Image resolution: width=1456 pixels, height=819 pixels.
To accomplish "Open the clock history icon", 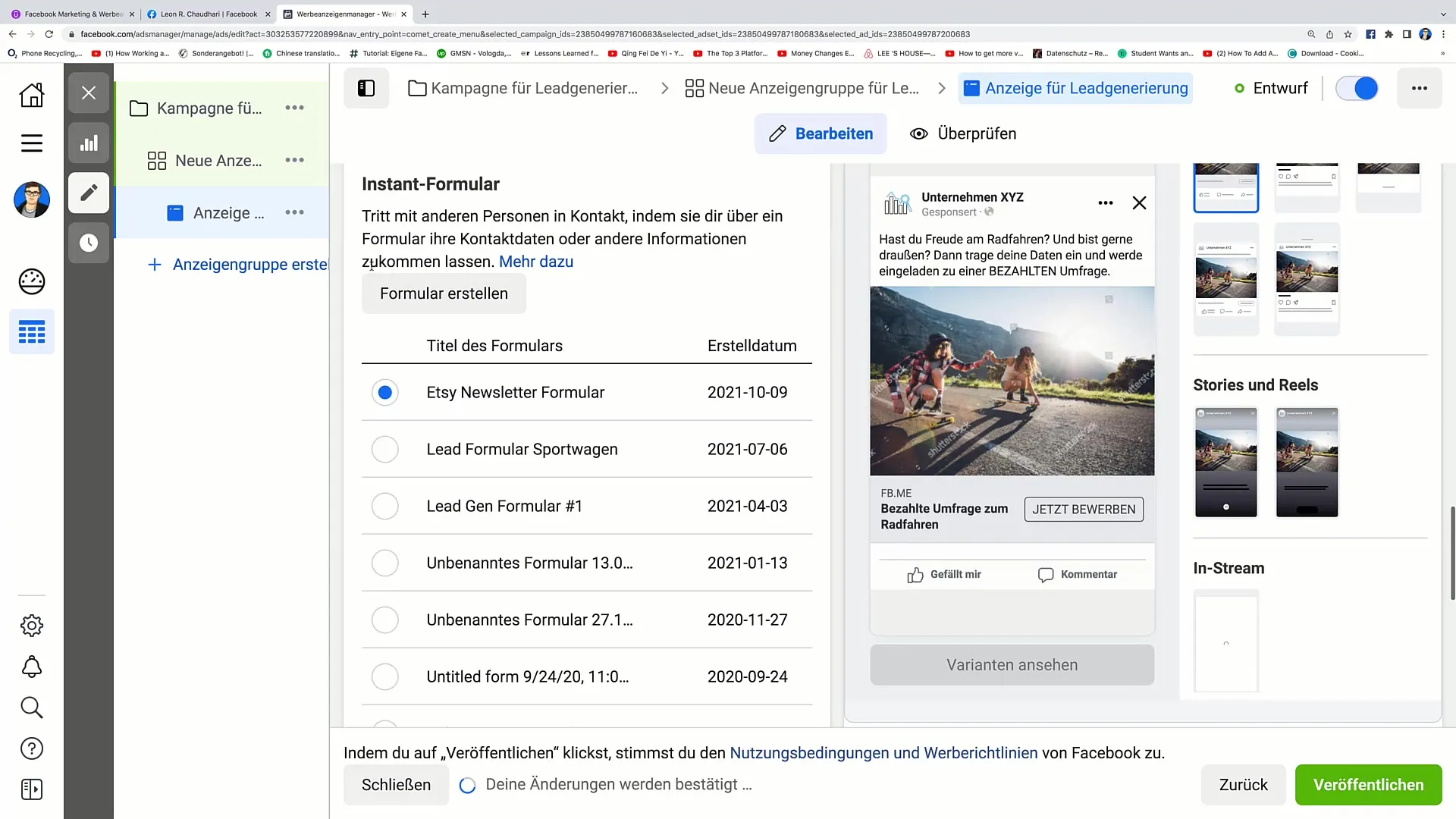I will [89, 243].
